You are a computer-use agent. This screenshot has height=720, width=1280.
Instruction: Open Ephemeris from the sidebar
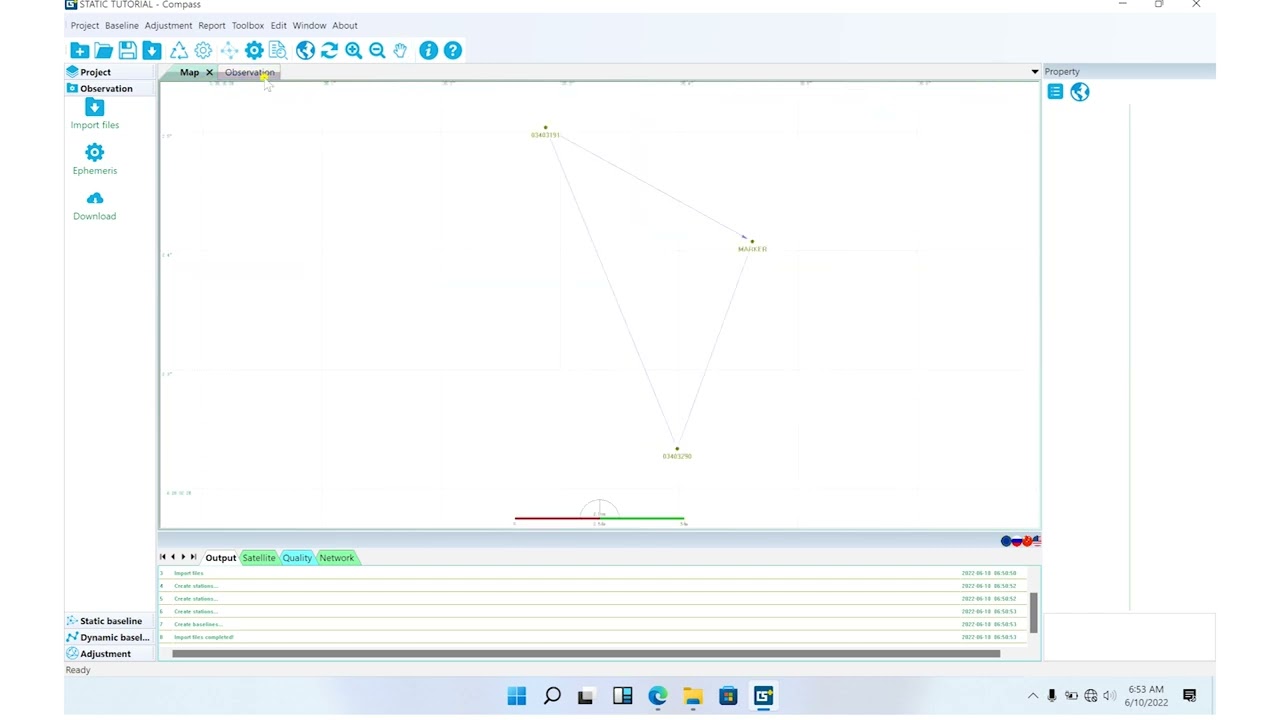[x=95, y=152]
